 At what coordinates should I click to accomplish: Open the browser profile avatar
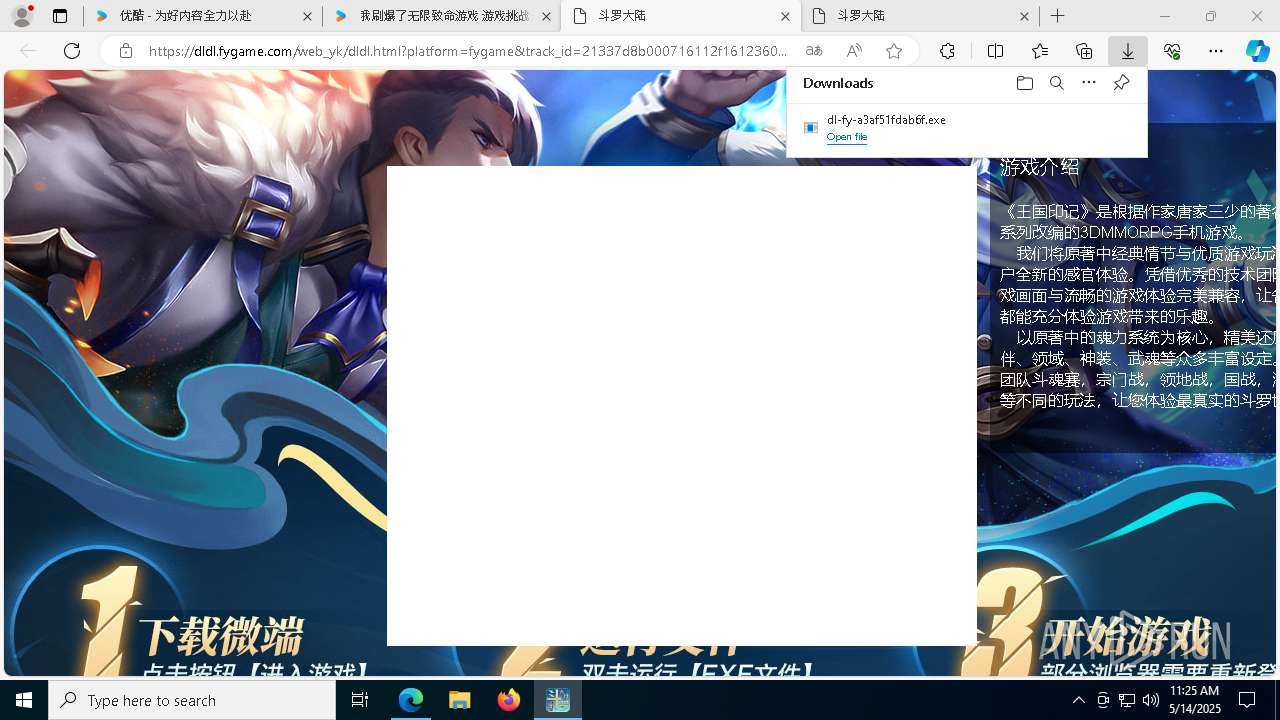(22, 16)
